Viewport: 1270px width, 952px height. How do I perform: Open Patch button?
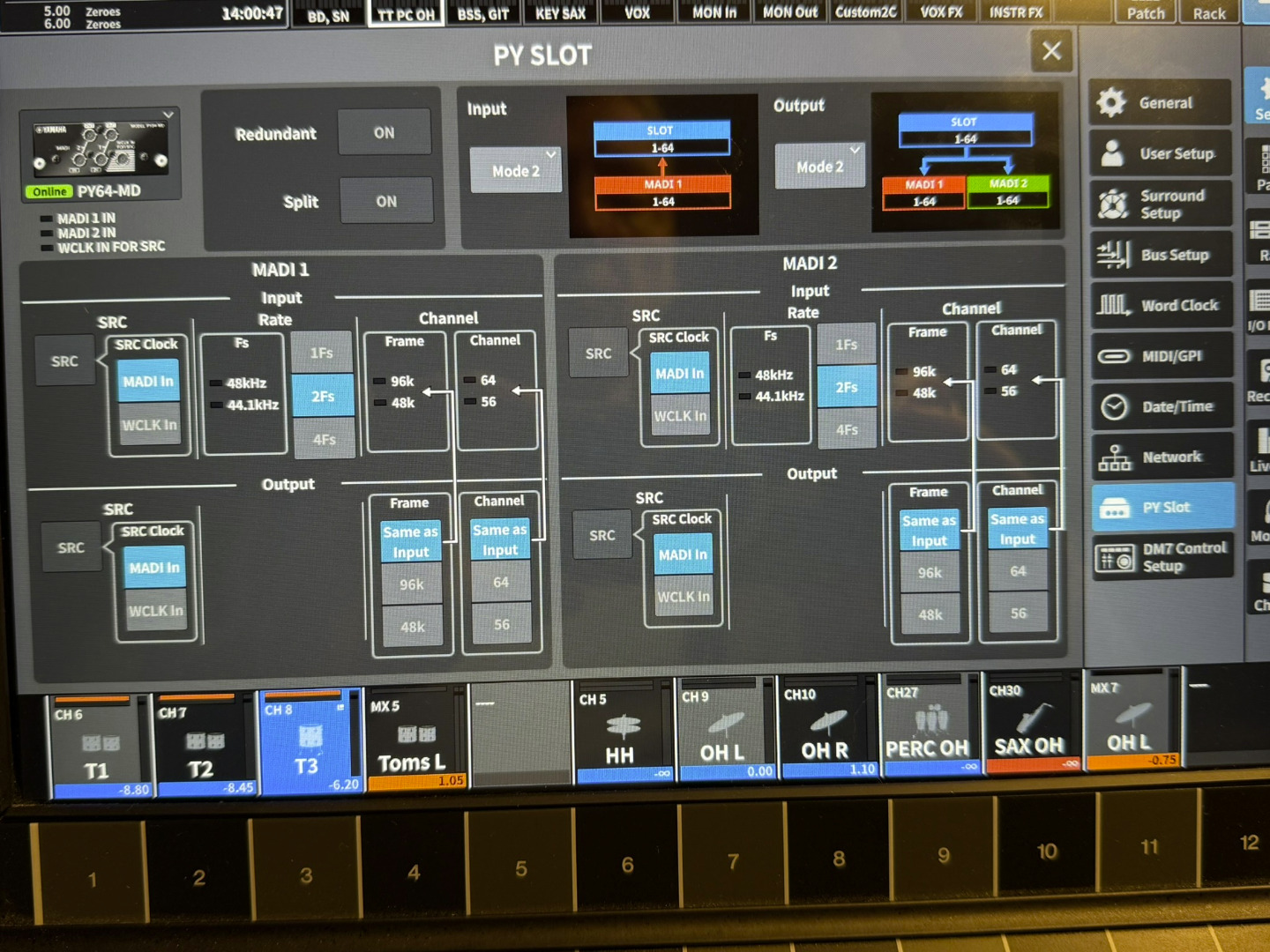(x=1146, y=12)
